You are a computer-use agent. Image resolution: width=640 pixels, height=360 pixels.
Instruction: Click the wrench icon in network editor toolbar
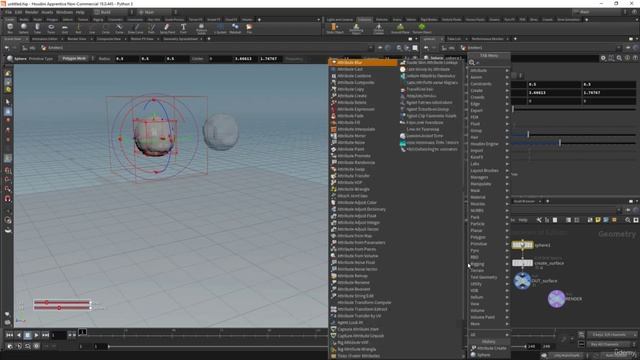[539, 220]
